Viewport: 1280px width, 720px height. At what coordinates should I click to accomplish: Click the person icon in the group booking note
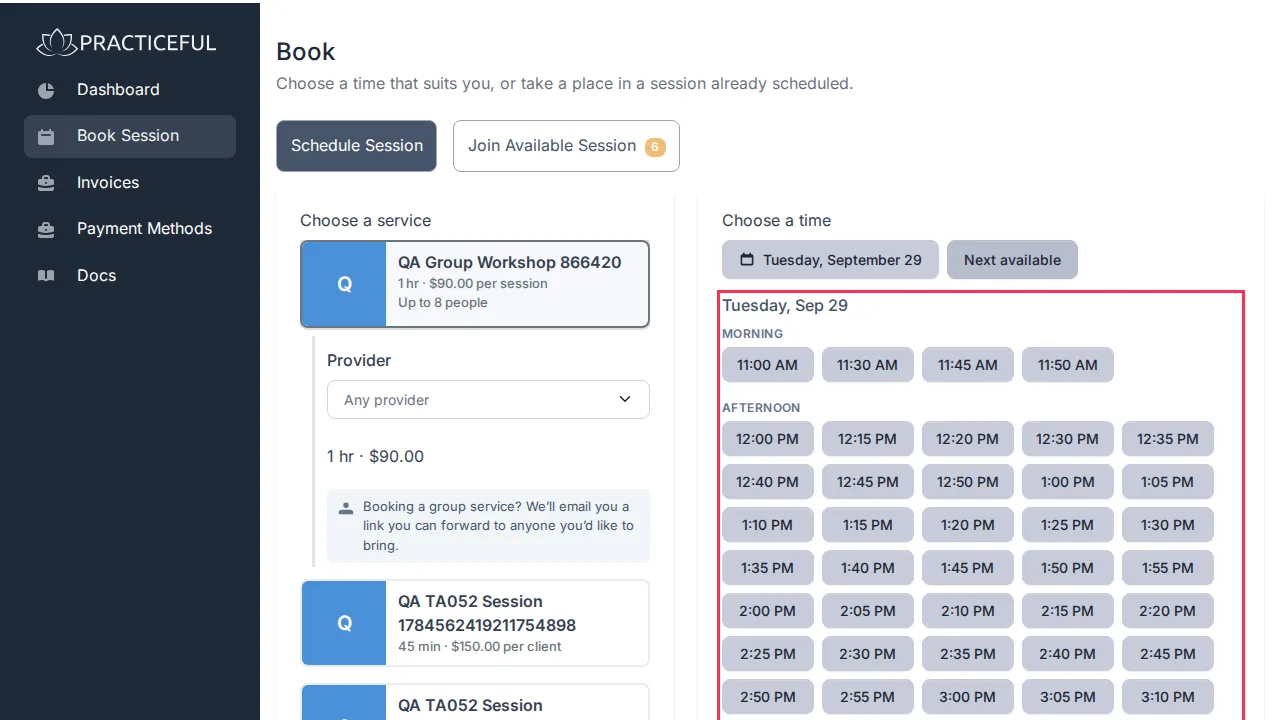(346, 508)
